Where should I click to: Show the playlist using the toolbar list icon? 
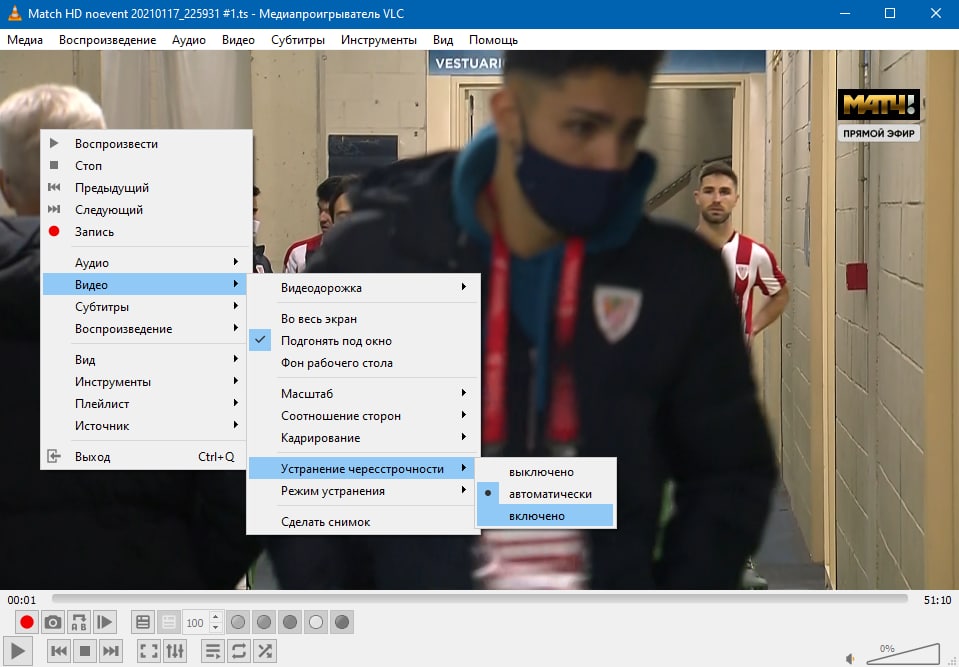[212, 650]
